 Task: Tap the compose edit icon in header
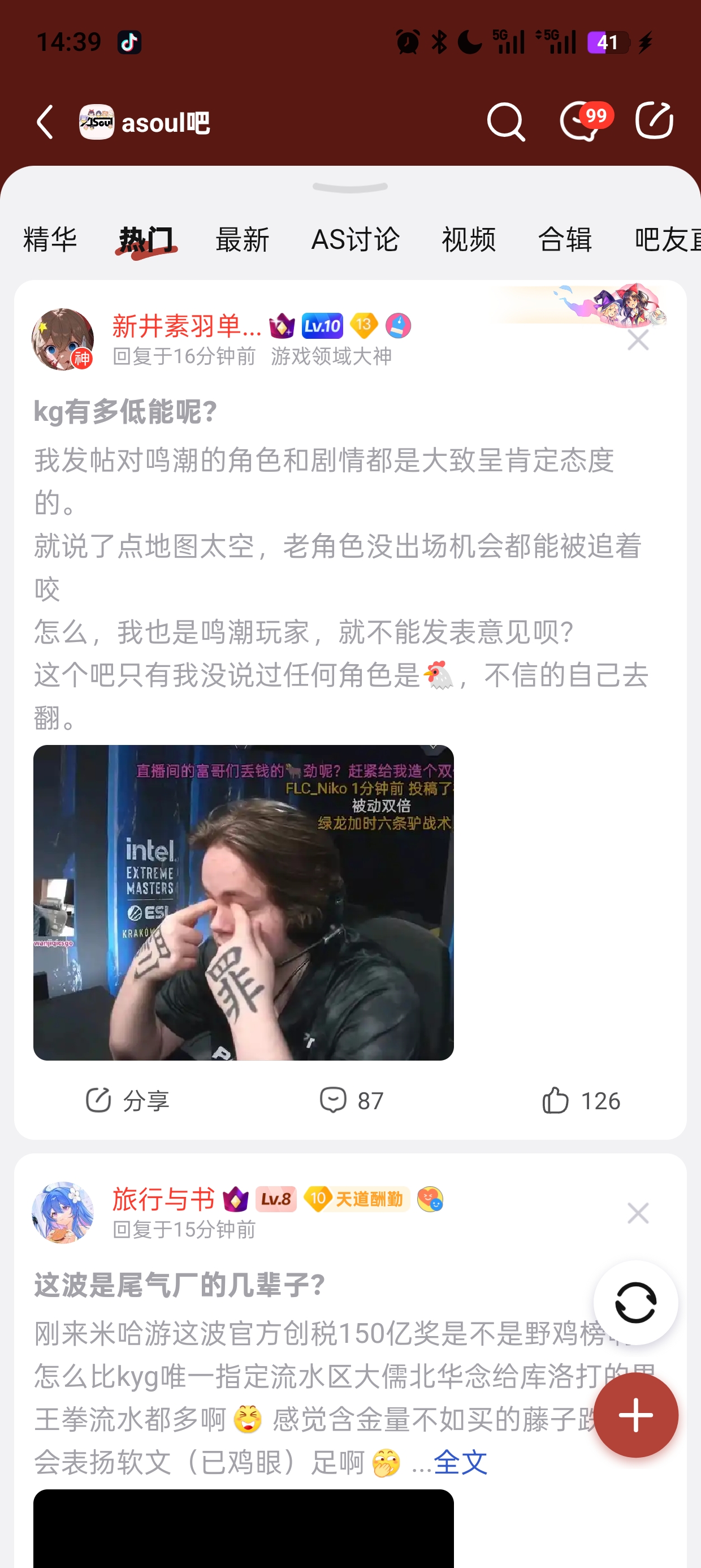coord(654,120)
